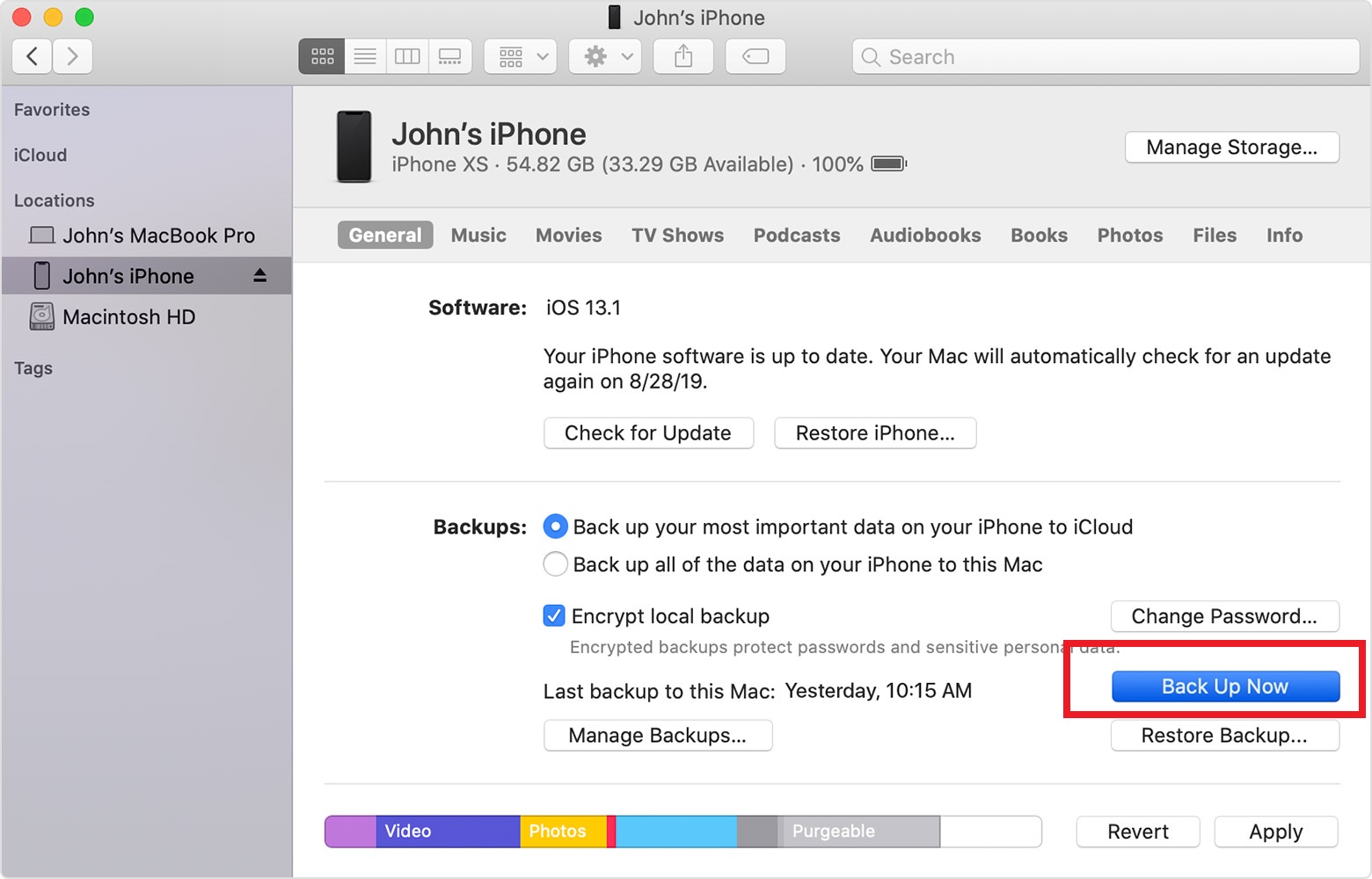Image resolution: width=1372 pixels, height=879 pixels.
Task: Click the Purgeable segment of storage bar
Action: pos(859,832)
